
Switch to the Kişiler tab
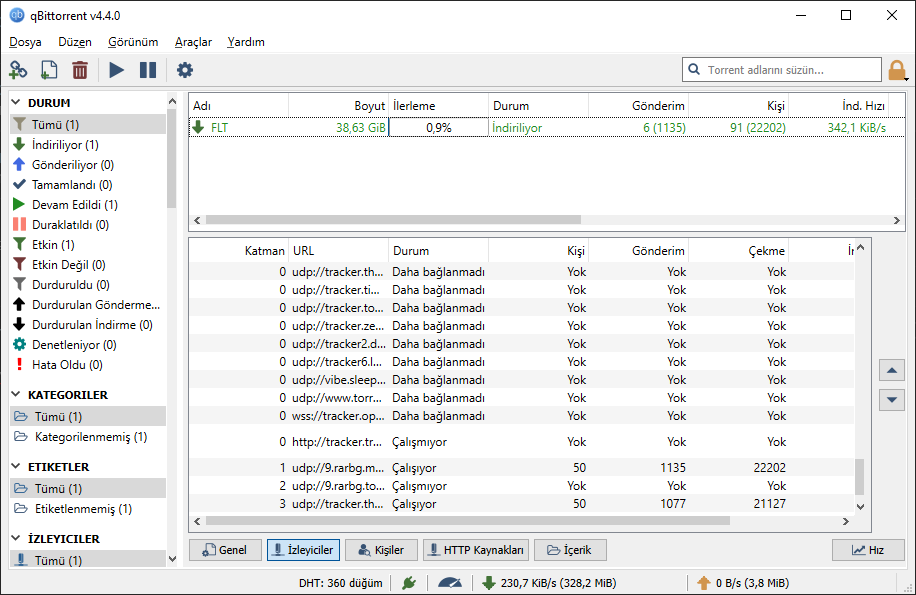point(381,550)
